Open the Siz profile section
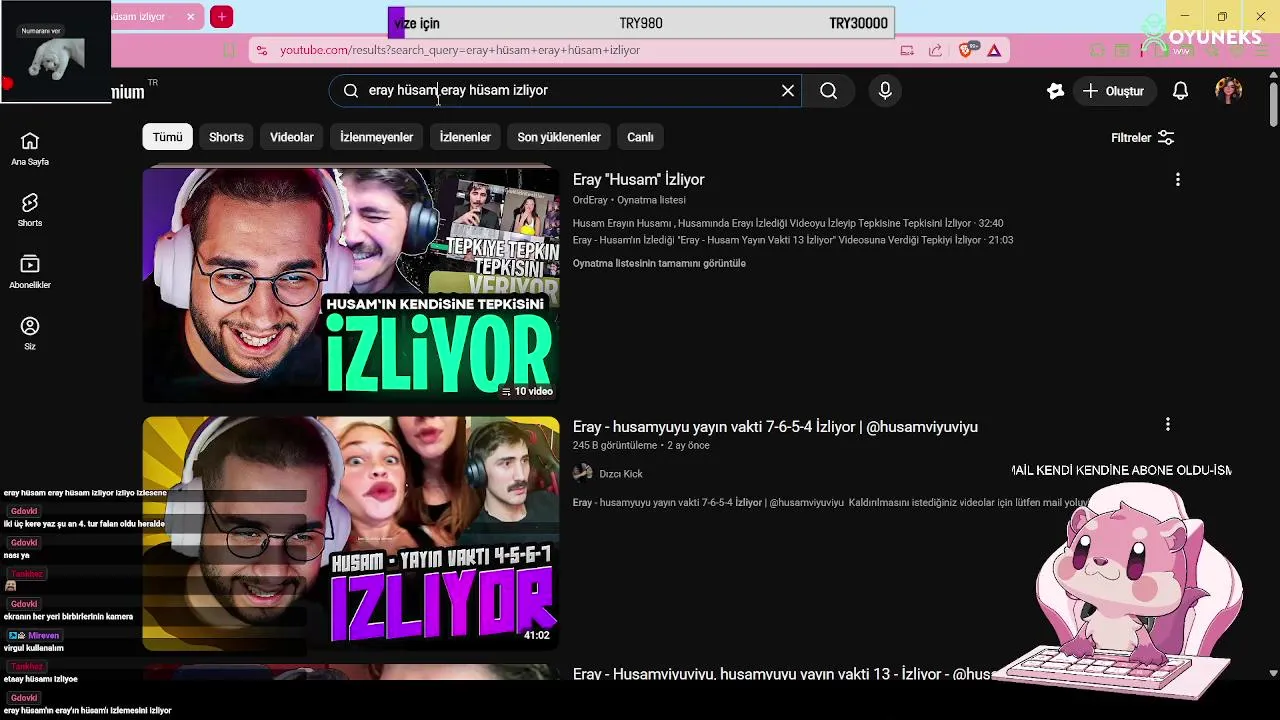 pyautogui.click(x=30, y=333)
